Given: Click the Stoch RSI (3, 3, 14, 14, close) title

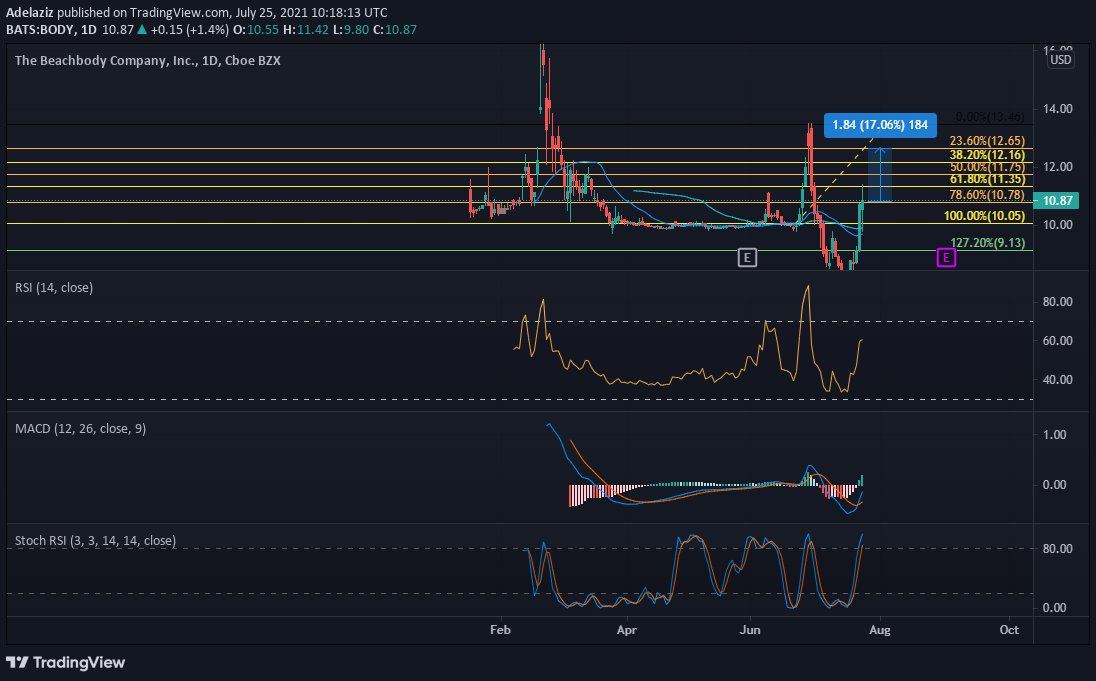Looking at the screenshot, I should tap(95, 540).
